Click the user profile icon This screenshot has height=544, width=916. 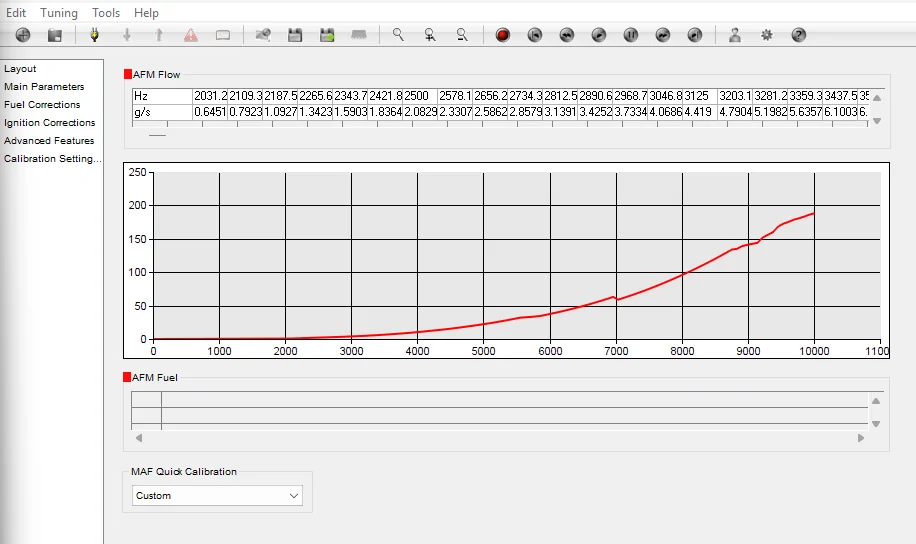tap(735, 35)
